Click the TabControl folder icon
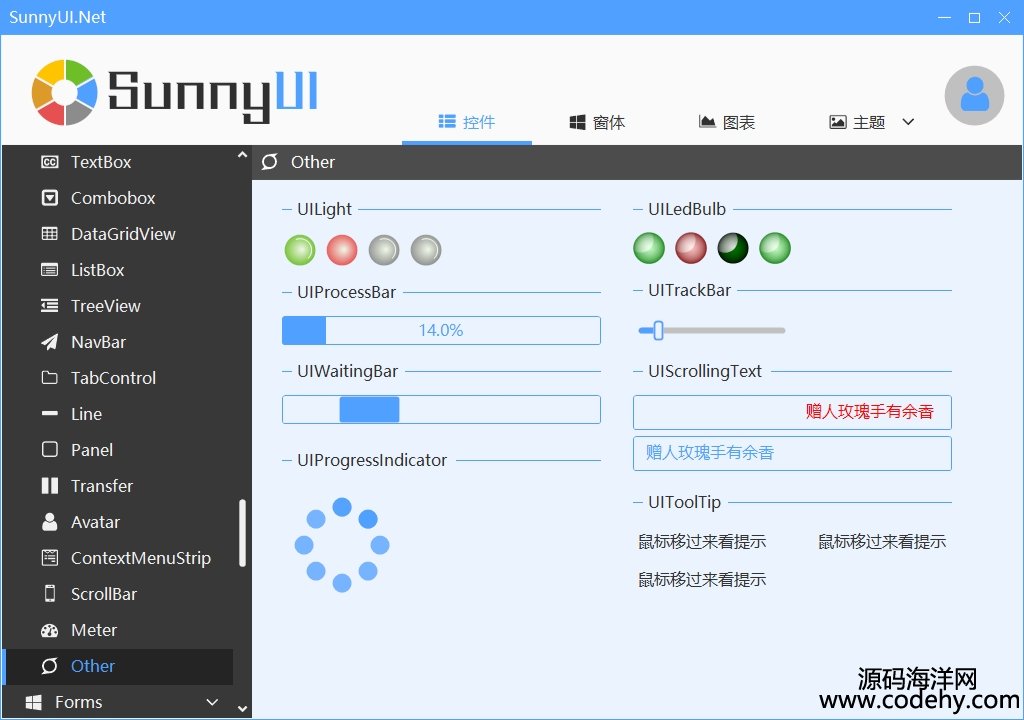The height and width of the screenshot is (720, 1024). click(x=50, y=377)
